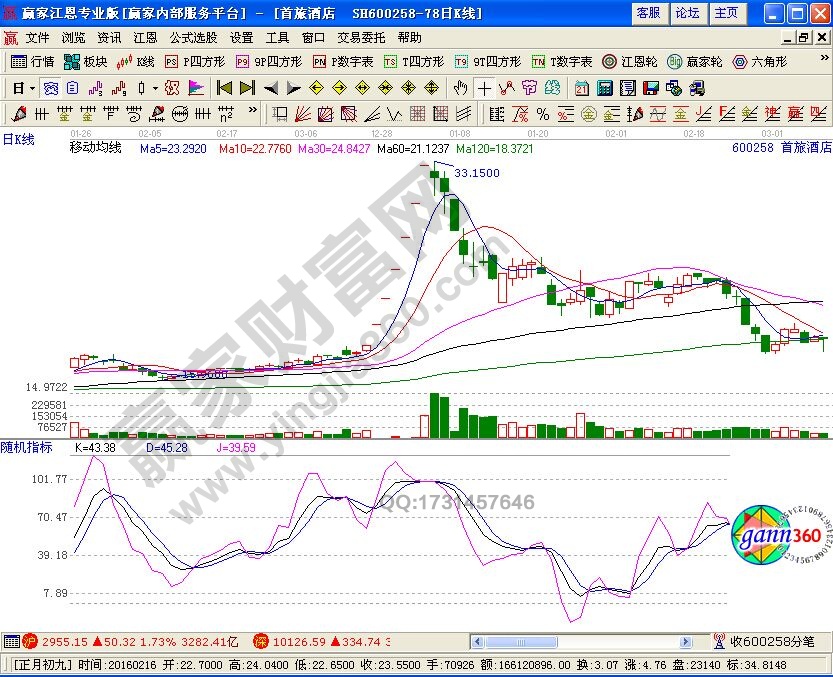Open the 交易委托 menu
The width and height of the screenshot is (833, 677).
[x=360, y=37]
